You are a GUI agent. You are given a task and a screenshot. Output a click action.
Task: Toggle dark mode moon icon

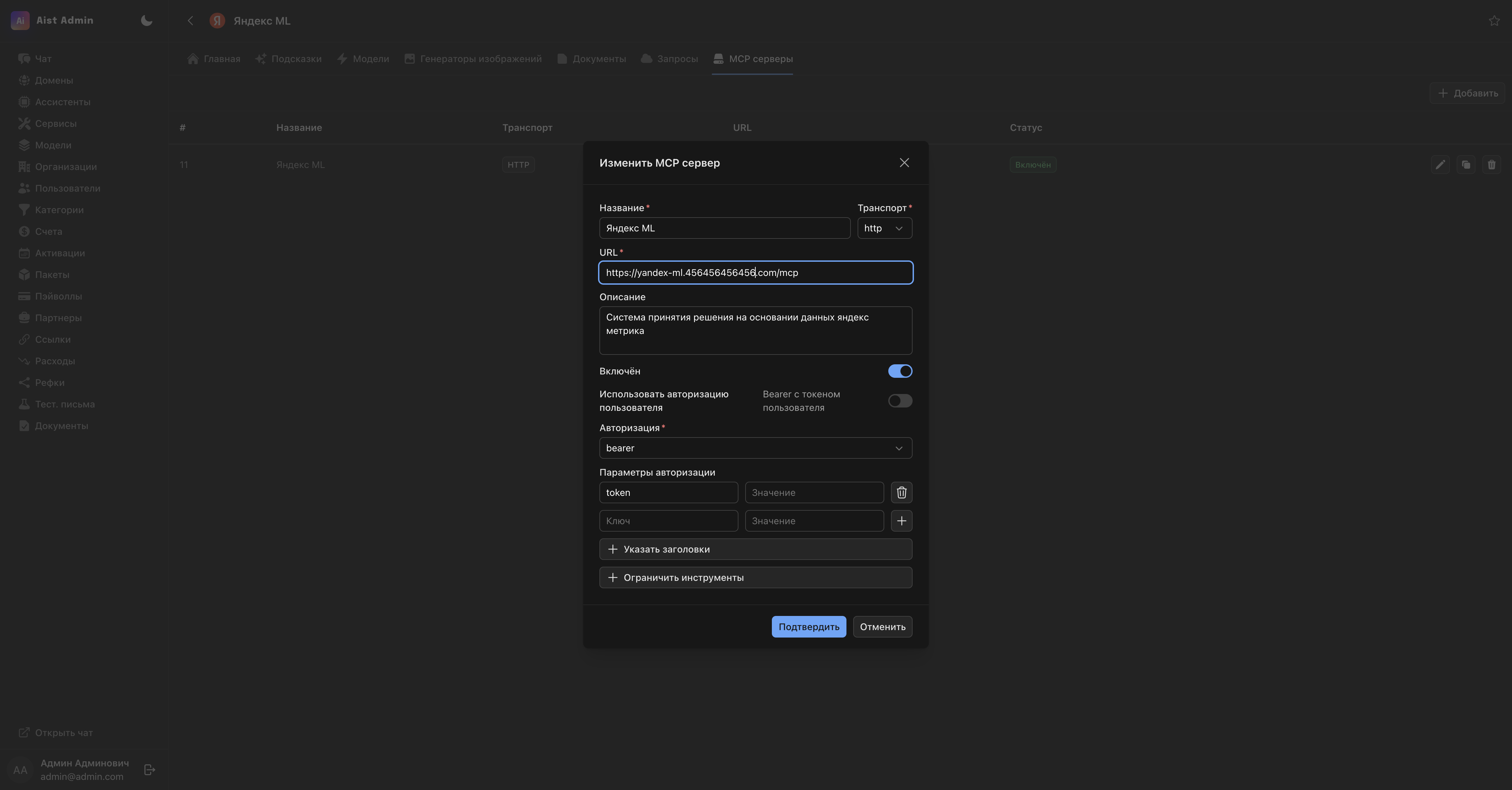point(147,21)
